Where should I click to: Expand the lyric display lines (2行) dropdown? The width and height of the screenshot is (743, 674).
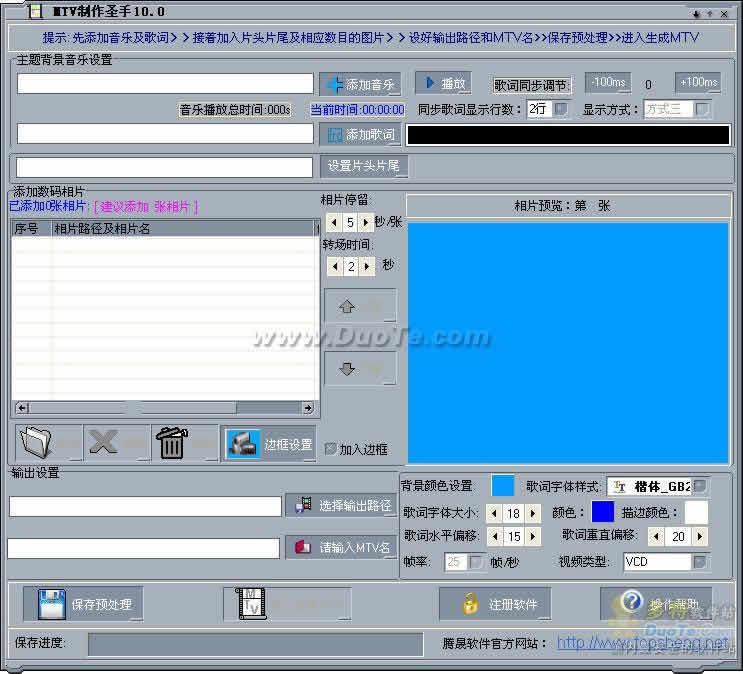point(561,109)
